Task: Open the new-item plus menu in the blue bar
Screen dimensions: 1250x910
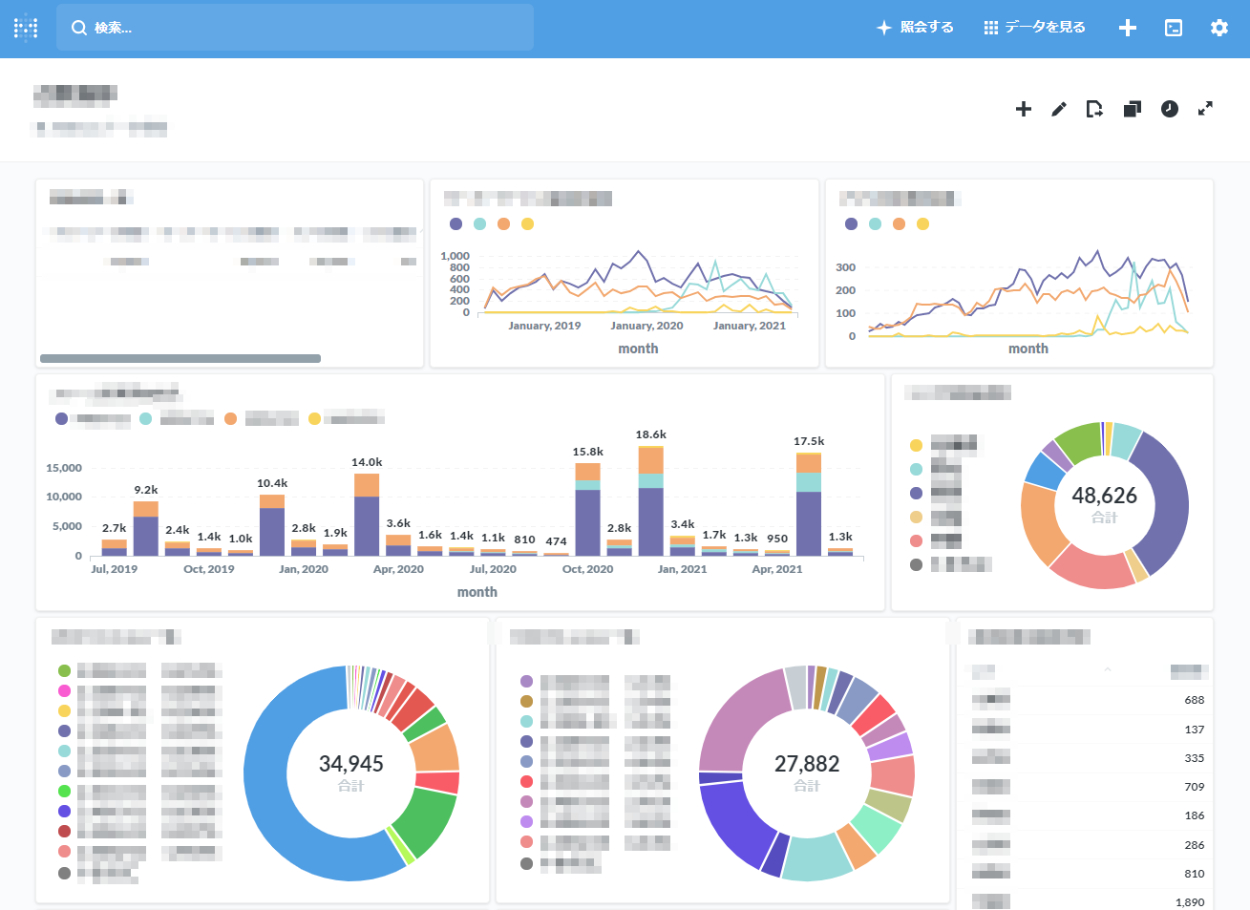Action: click(x=1127, y=28)
